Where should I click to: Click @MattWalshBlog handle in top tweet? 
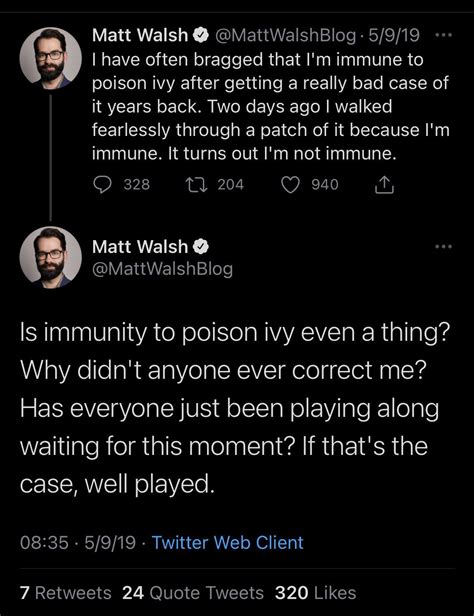point(284,35)
